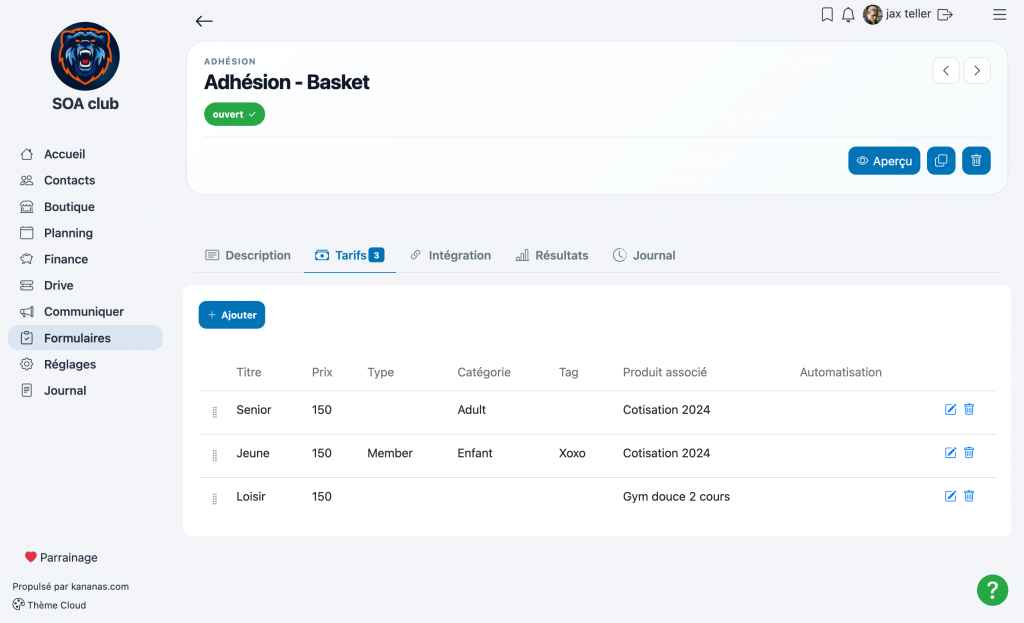
Task: Open the Intégration tab
Action: 451,255
